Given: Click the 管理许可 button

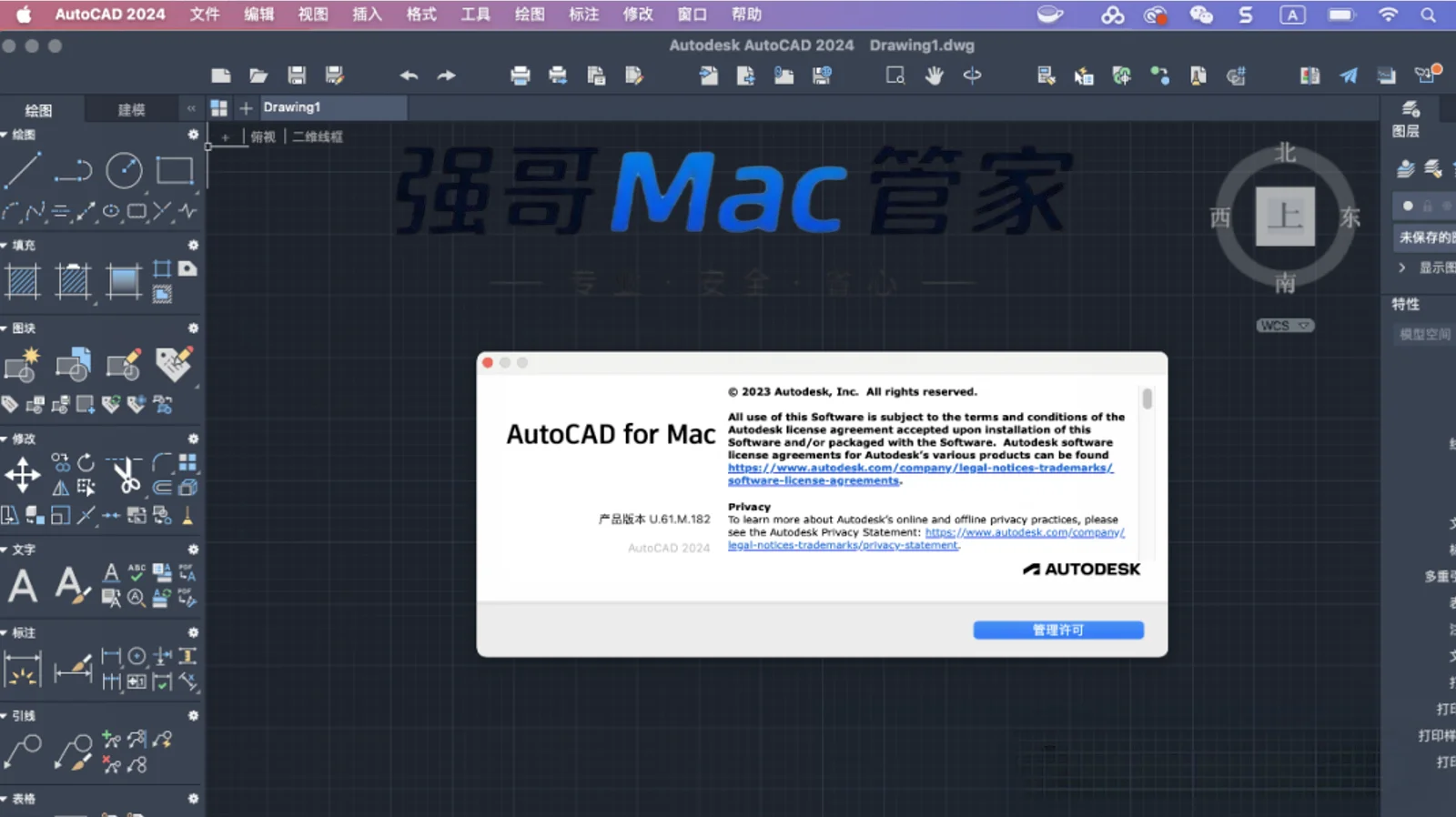Looking at the screenshot, I should (x=1058, y=630).
